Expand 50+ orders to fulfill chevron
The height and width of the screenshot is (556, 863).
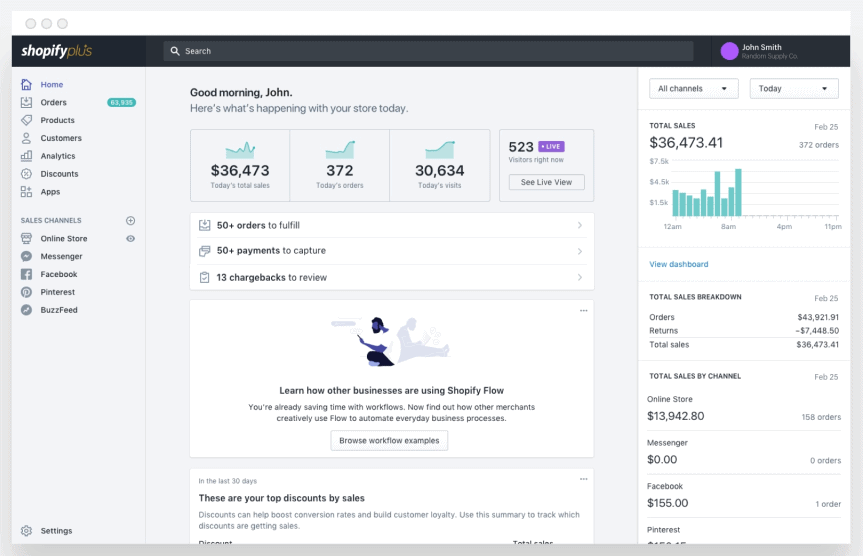coord(580,225)
